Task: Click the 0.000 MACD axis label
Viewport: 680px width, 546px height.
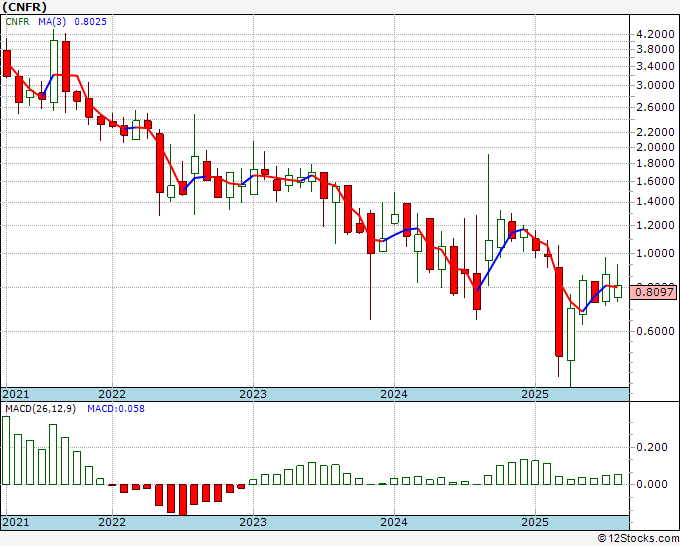Action: 651,484
